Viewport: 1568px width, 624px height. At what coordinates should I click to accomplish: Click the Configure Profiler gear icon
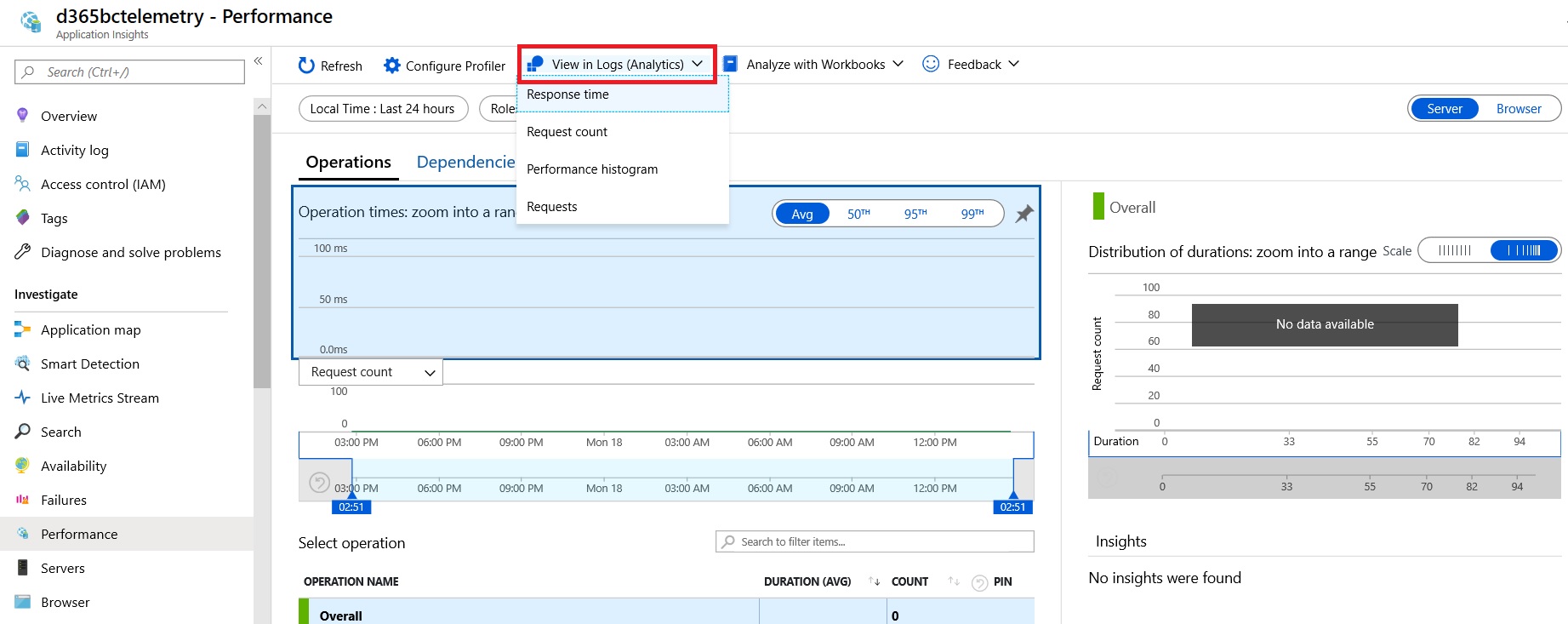391,66
